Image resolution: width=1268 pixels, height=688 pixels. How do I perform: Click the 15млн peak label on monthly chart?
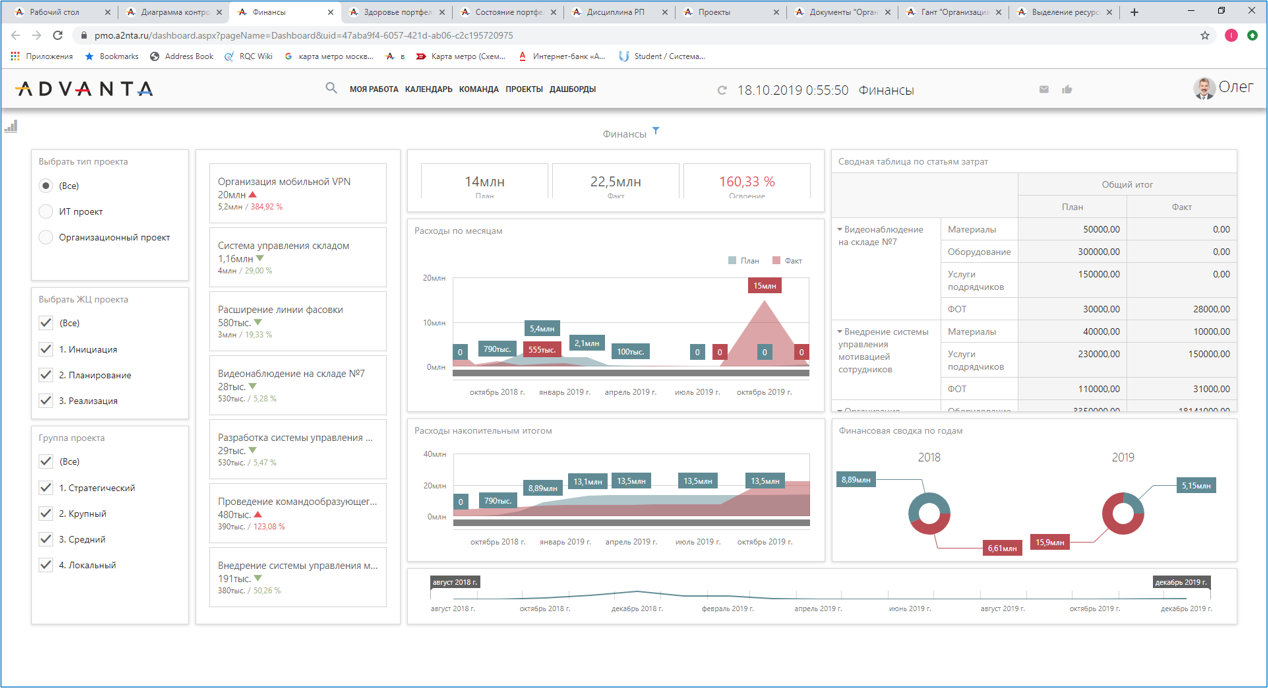[x=765, y=286]
